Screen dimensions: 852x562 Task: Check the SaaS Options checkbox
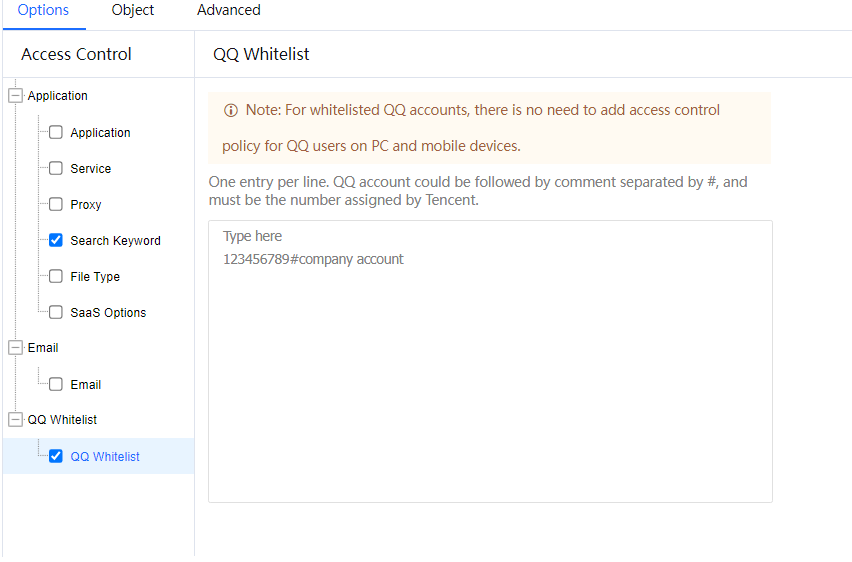click(x=56, y=312)
